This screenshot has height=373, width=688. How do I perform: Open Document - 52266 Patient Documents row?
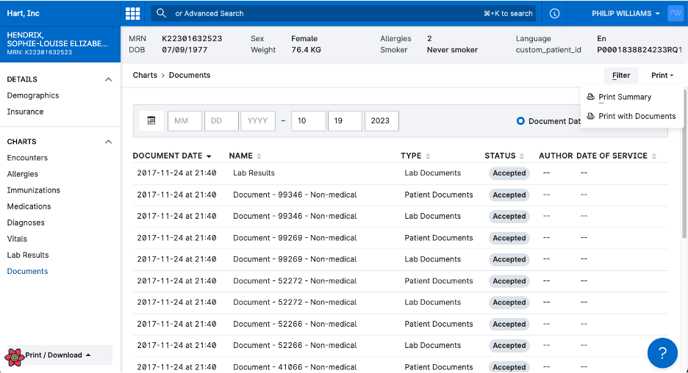click(x=400, y=324)
